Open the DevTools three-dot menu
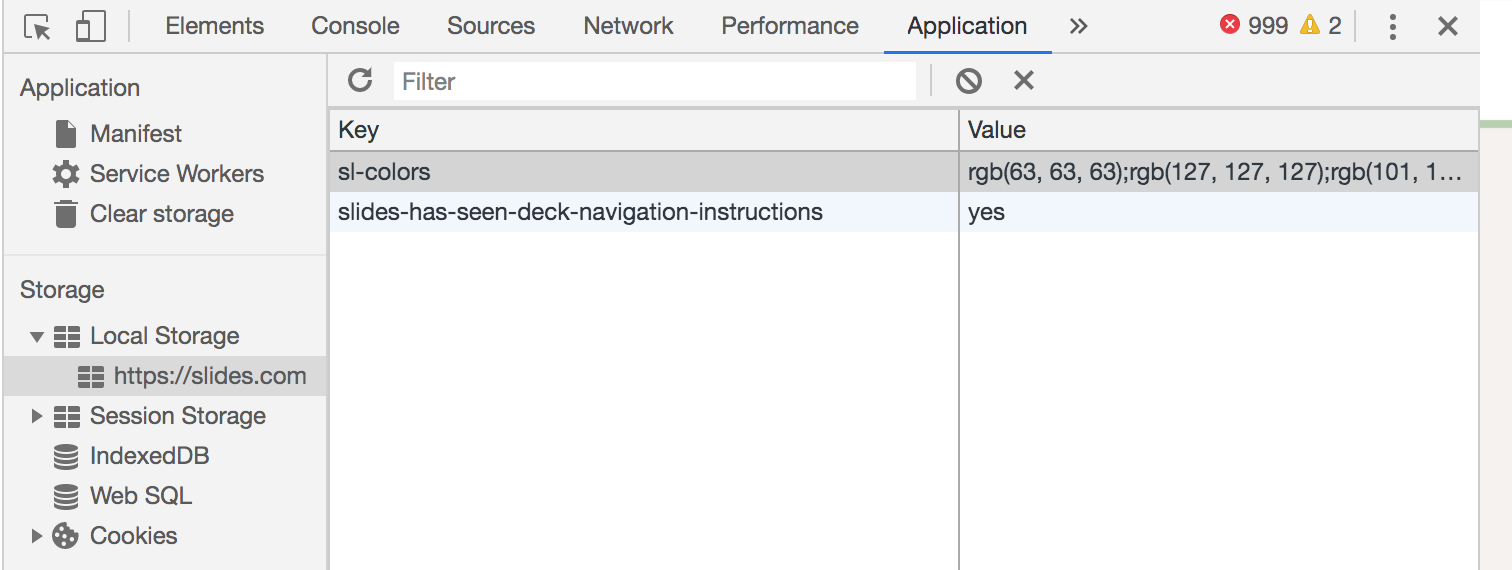Image resolution: width=1512 pixels, height=570 pixels. (x=1392, y=27)
